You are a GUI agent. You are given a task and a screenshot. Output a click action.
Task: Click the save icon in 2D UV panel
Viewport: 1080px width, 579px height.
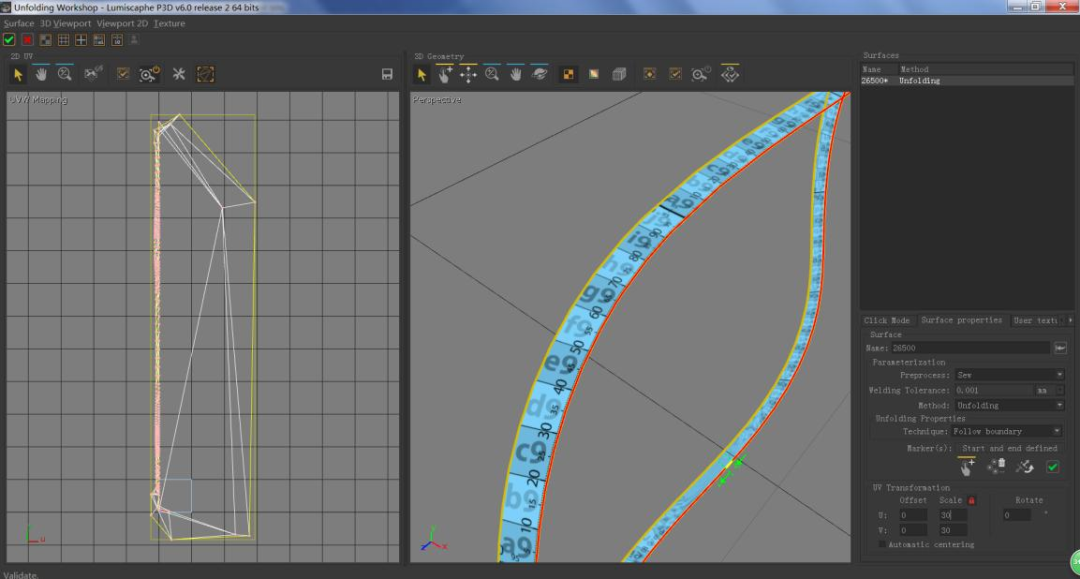[x=387, y=74]
